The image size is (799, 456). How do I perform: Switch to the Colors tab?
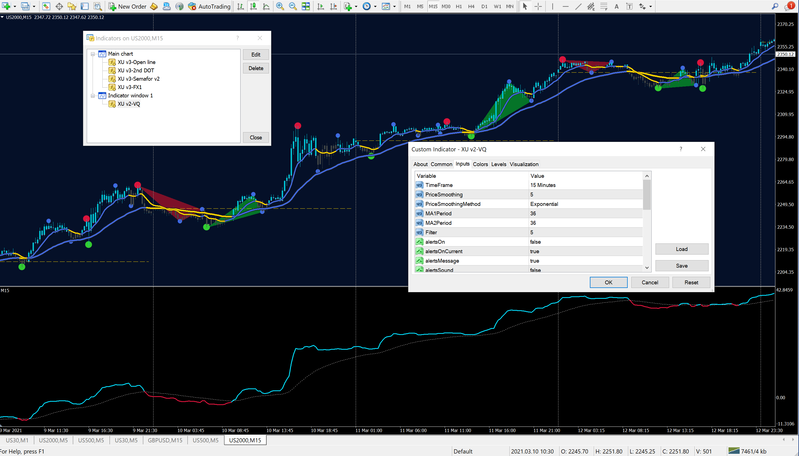coord(480,164)
